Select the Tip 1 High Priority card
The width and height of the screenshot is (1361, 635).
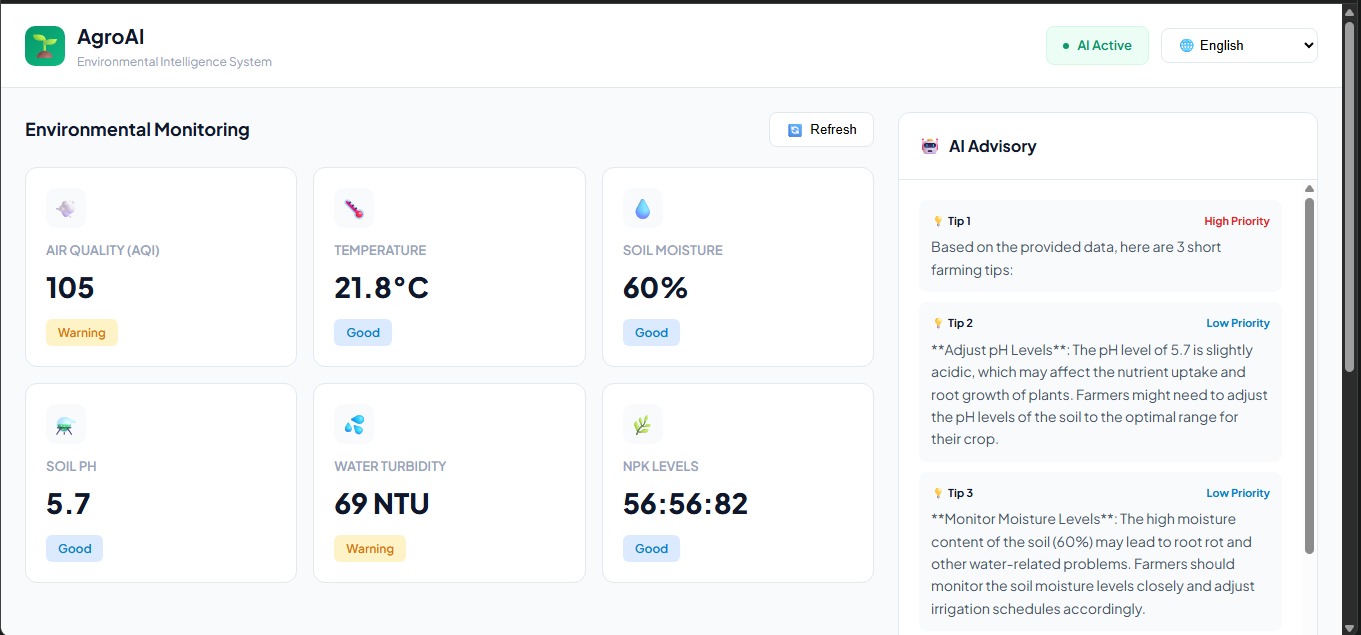[x=1100, y=246]
